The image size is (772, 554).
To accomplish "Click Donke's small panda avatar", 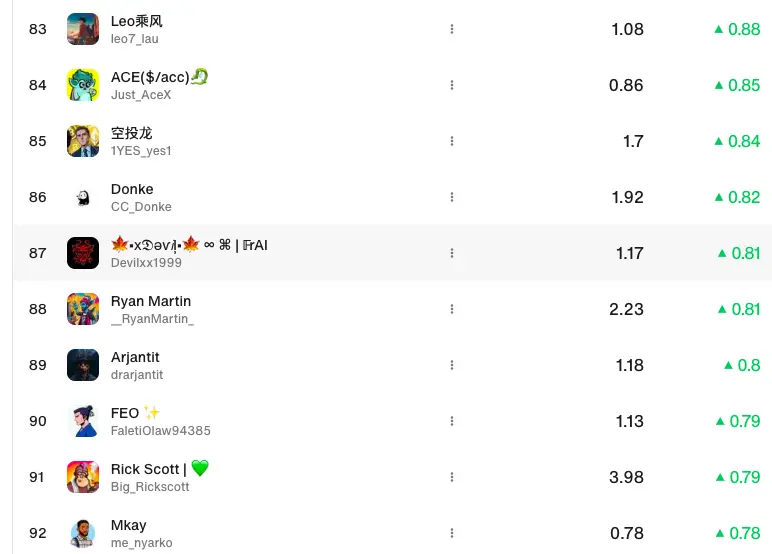I will pos(83,197).
